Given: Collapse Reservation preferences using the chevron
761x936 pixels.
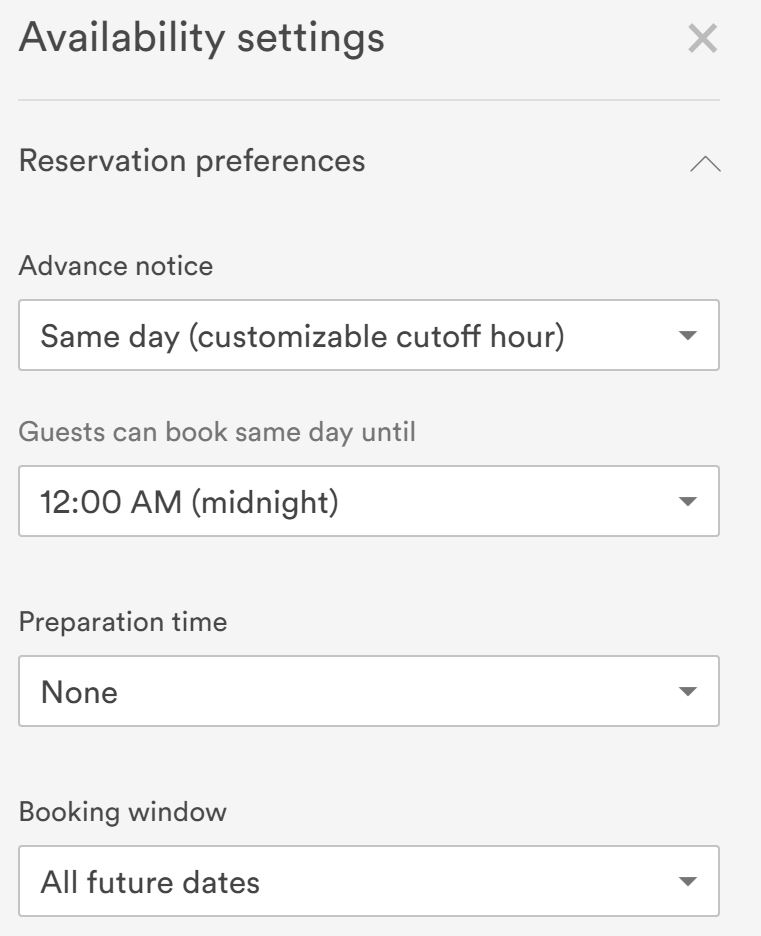Looking at the screenshot, I should point(705,164).
